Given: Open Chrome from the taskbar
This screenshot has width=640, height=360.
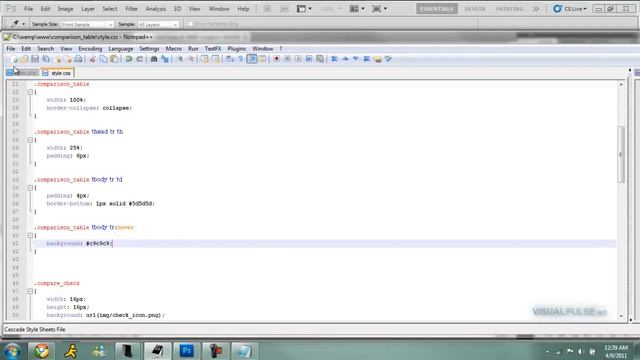Looking at the screenshot, I should (41, 351).
